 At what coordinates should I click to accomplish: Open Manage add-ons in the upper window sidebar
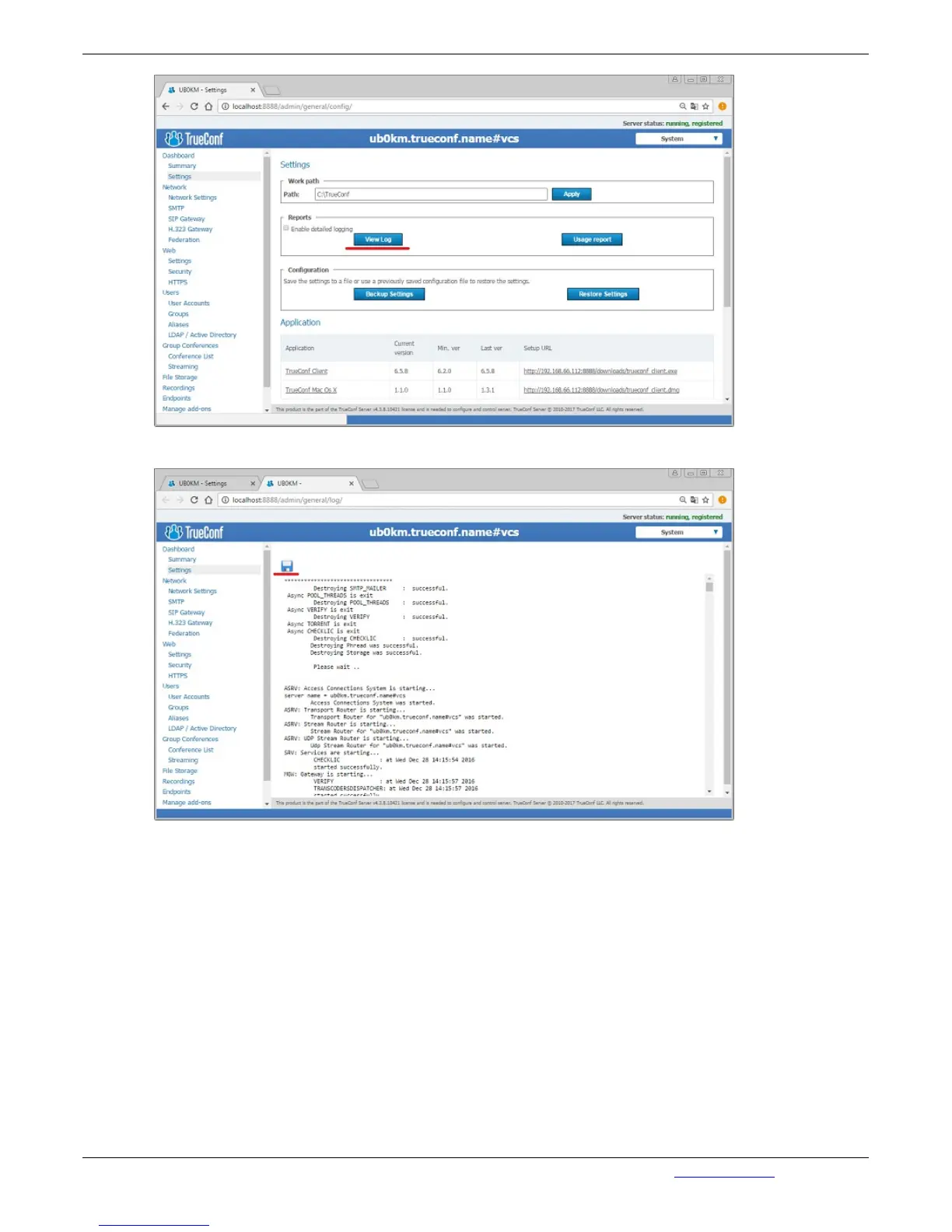[x=187, y=408]
